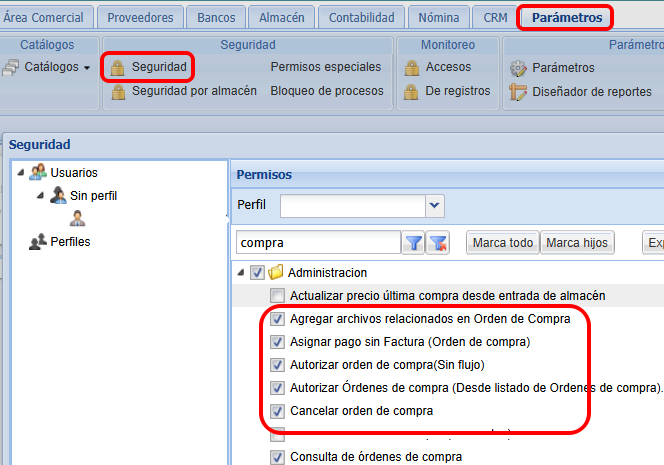The width and height of the screenshot is (664, 465).
Task: Collapse the Sin perfil tree node
Action: coord(40,195)
